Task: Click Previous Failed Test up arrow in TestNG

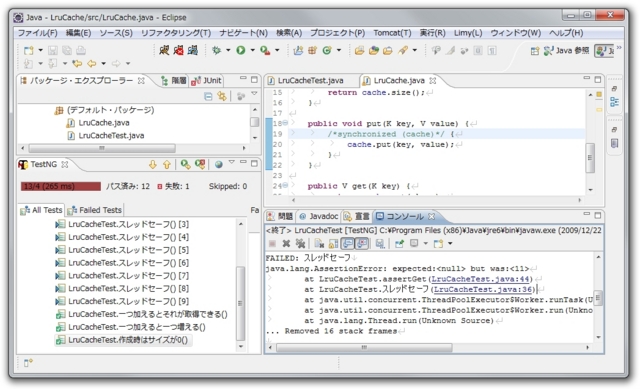Action: pyautogui.click(x=167, y=164)
